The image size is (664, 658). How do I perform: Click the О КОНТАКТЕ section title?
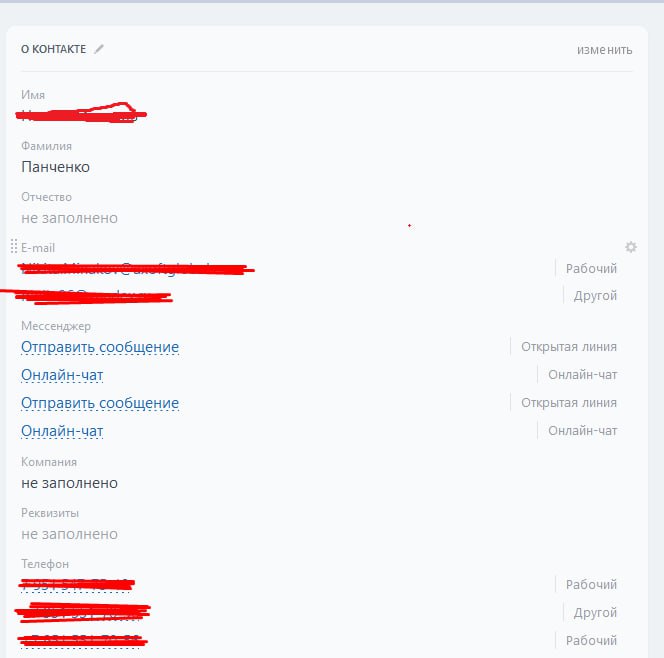click(53, 49)
